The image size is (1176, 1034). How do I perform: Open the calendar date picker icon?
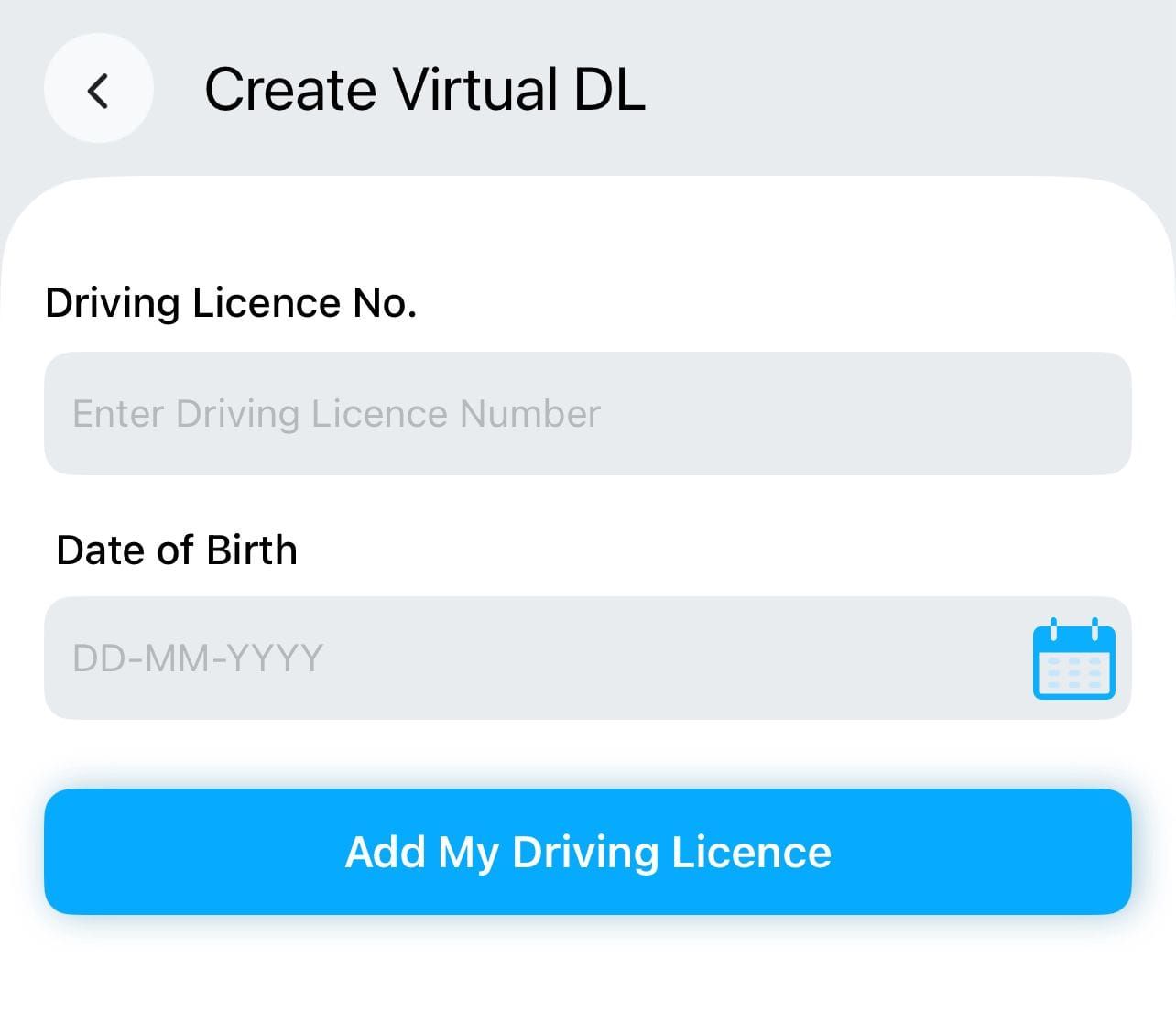[1073, 658]
